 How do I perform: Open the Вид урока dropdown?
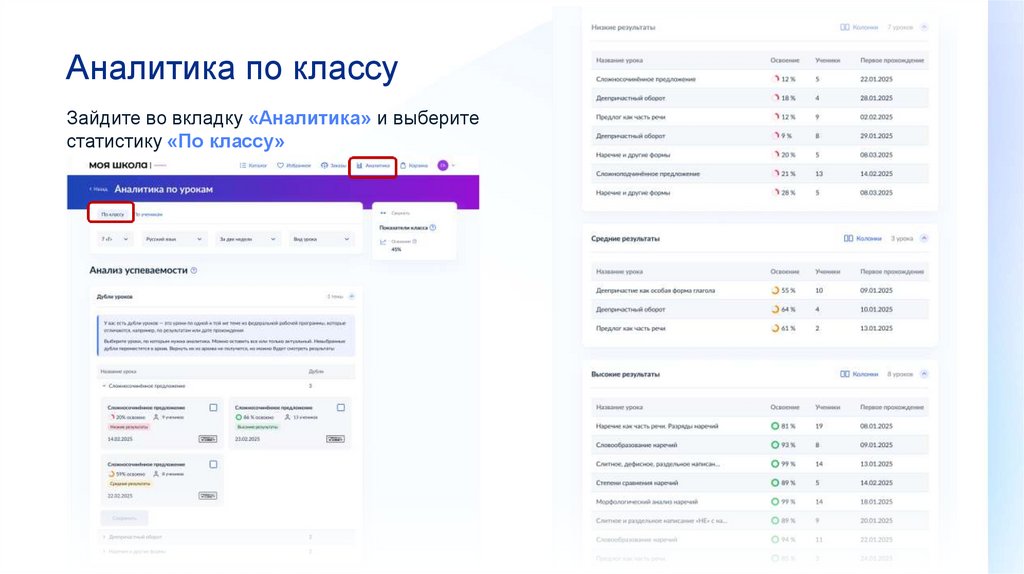click(321, 240)
